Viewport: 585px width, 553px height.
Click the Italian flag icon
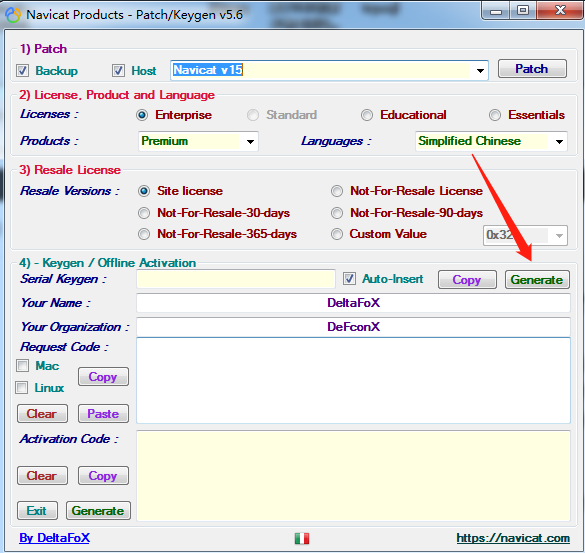[301, 538]
